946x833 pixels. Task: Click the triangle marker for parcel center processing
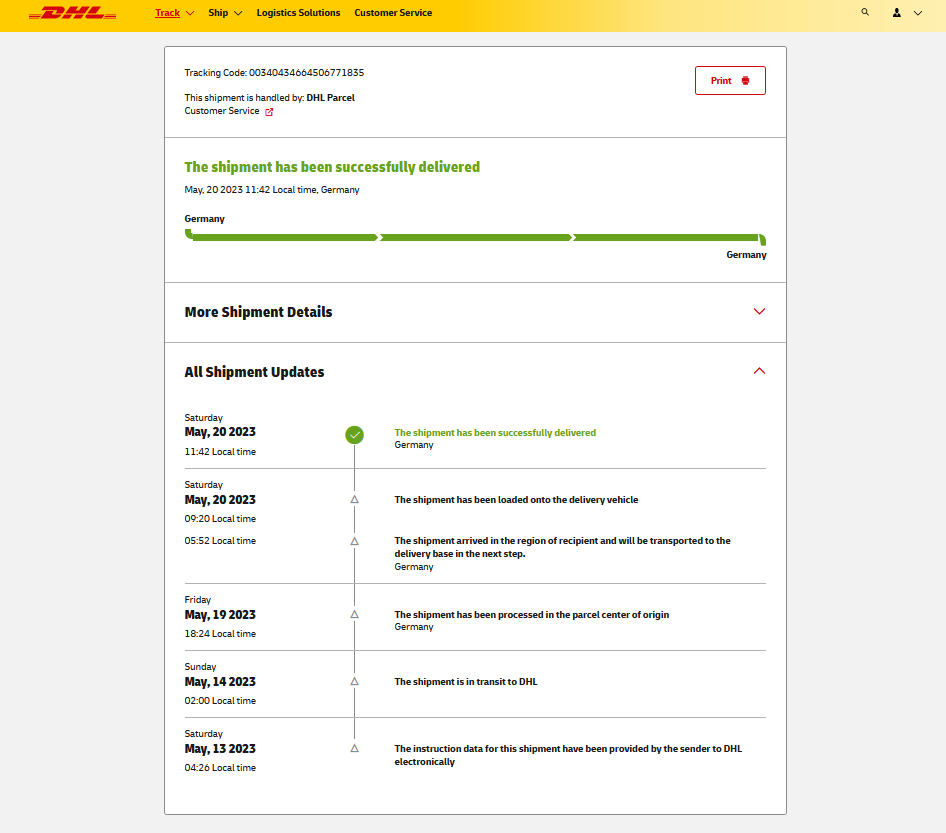coord(354,614)
